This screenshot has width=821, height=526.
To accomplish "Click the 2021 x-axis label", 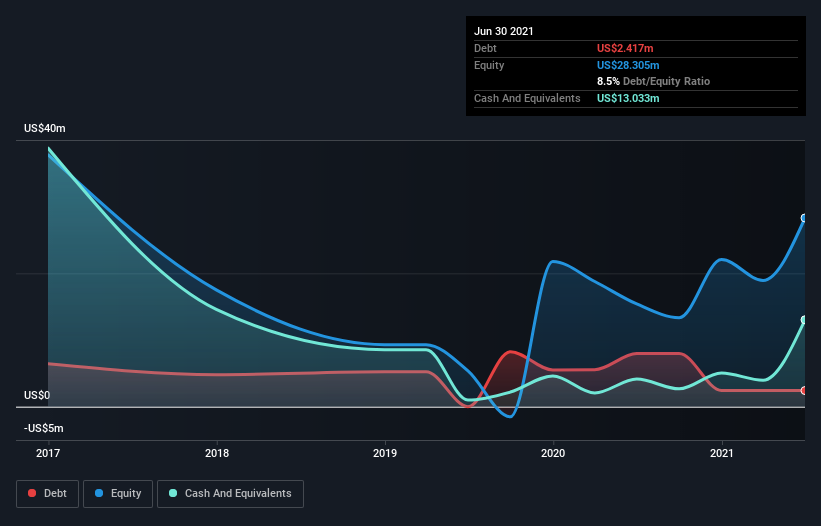I will pyautogui.click(x=722, y=453).
